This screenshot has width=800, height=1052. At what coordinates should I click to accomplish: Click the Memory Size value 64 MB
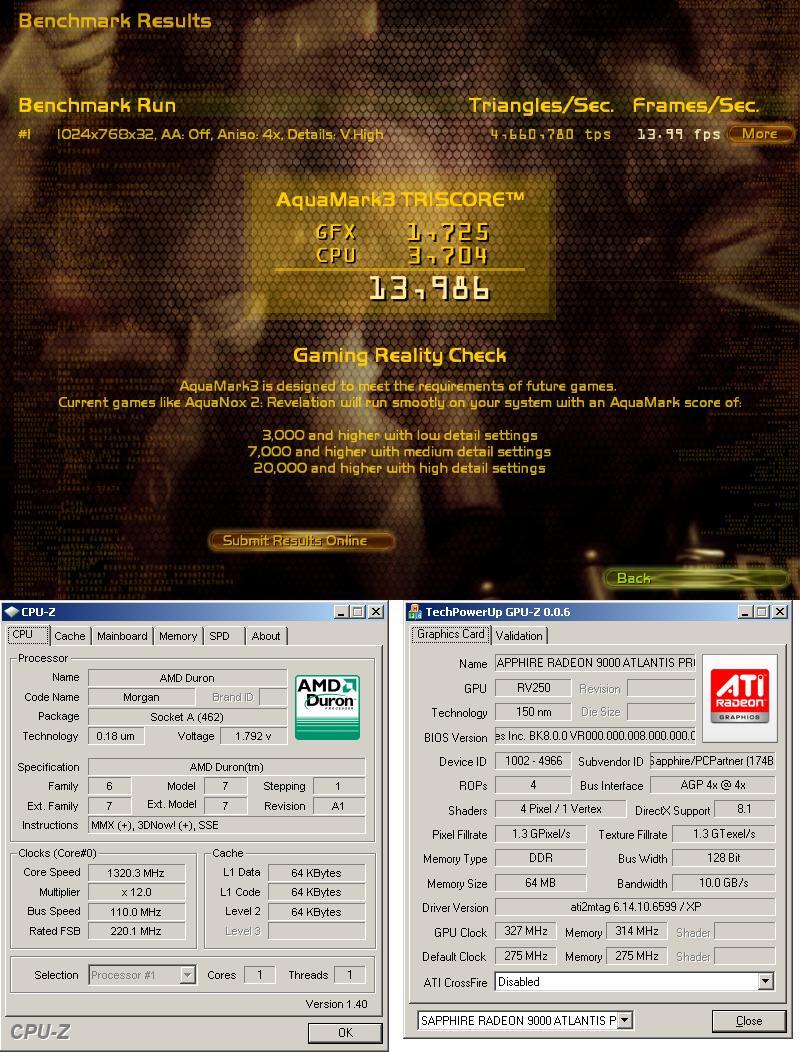coord(540,883)
